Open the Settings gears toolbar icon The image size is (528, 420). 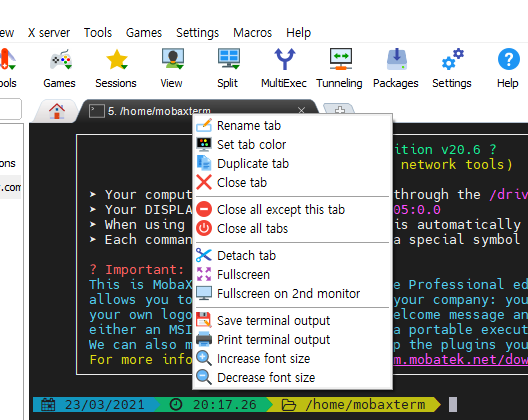pos(453,59)
